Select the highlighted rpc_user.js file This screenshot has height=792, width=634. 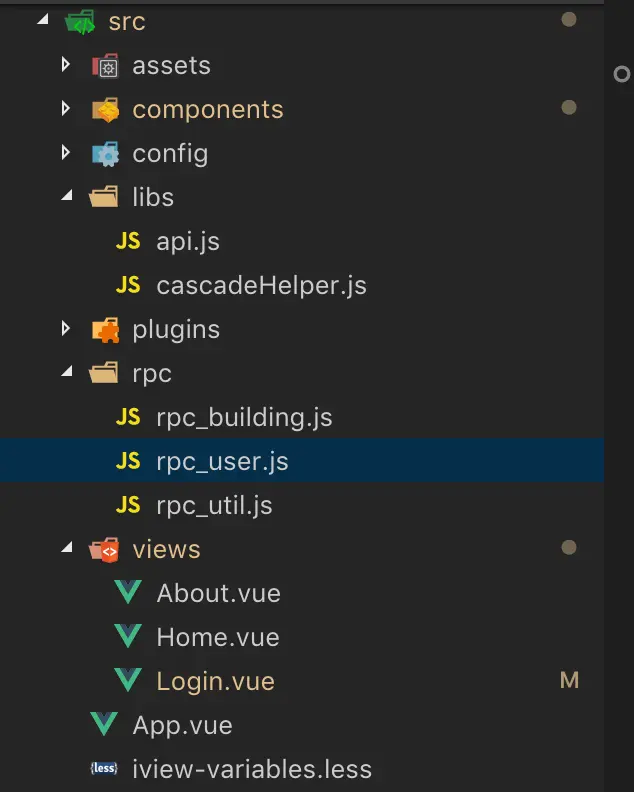click(302, 461)
